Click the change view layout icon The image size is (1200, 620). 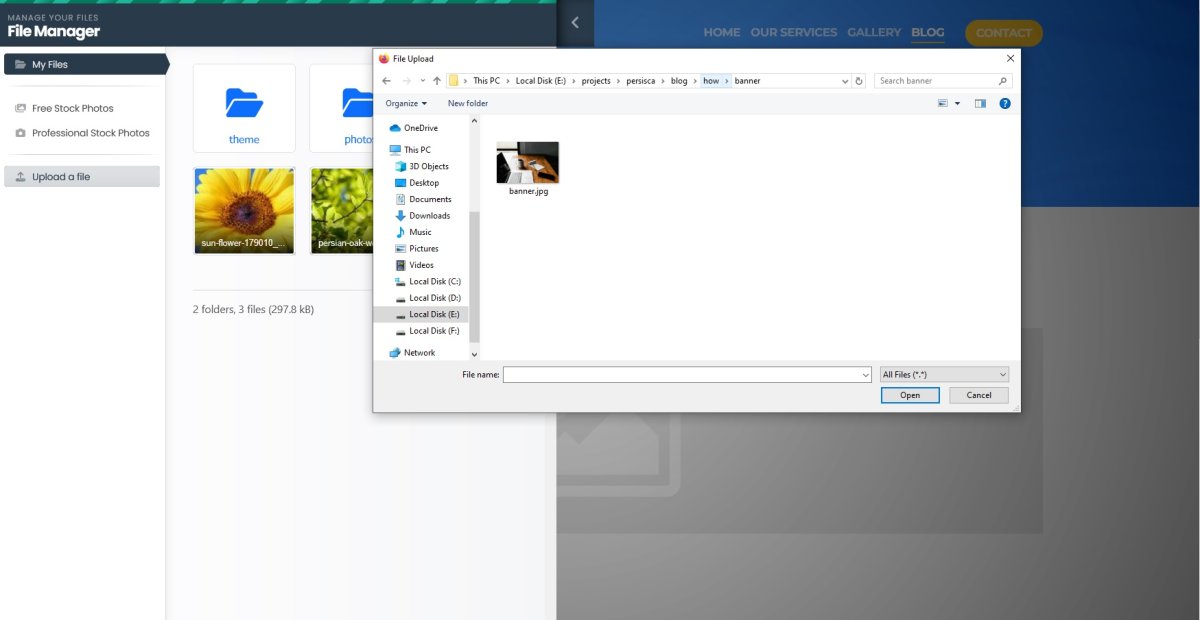(x=943, y=103)
